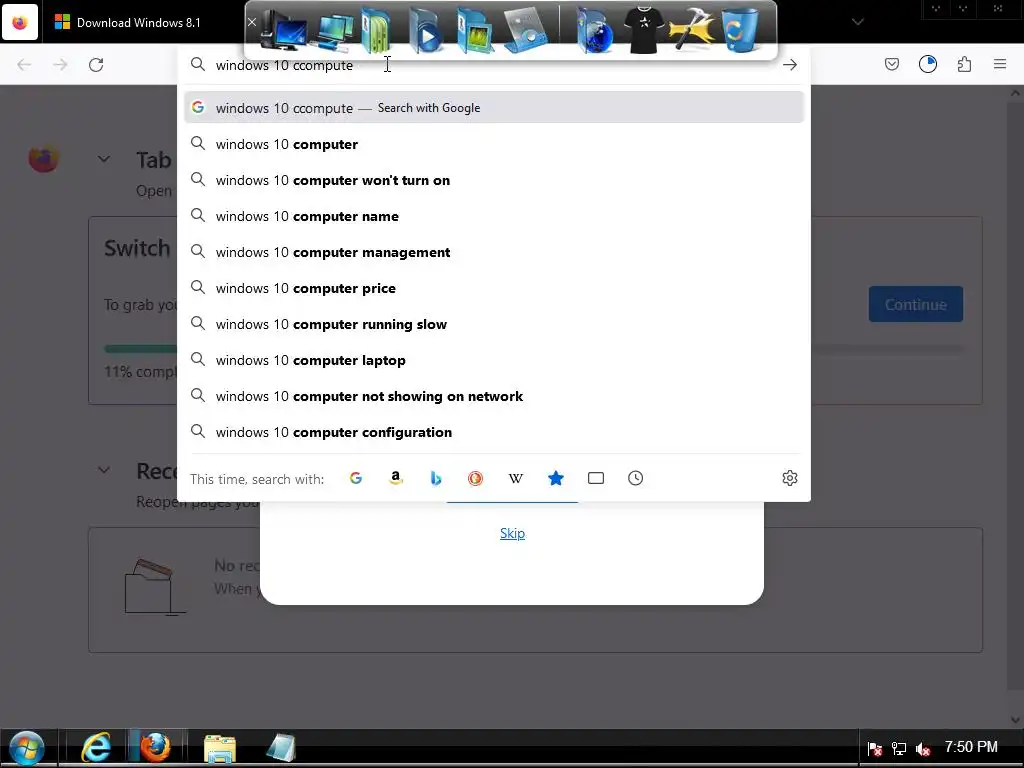Go back to the previous page
Viewport: 1024px width, 768px height.
(x=24, y=65)
